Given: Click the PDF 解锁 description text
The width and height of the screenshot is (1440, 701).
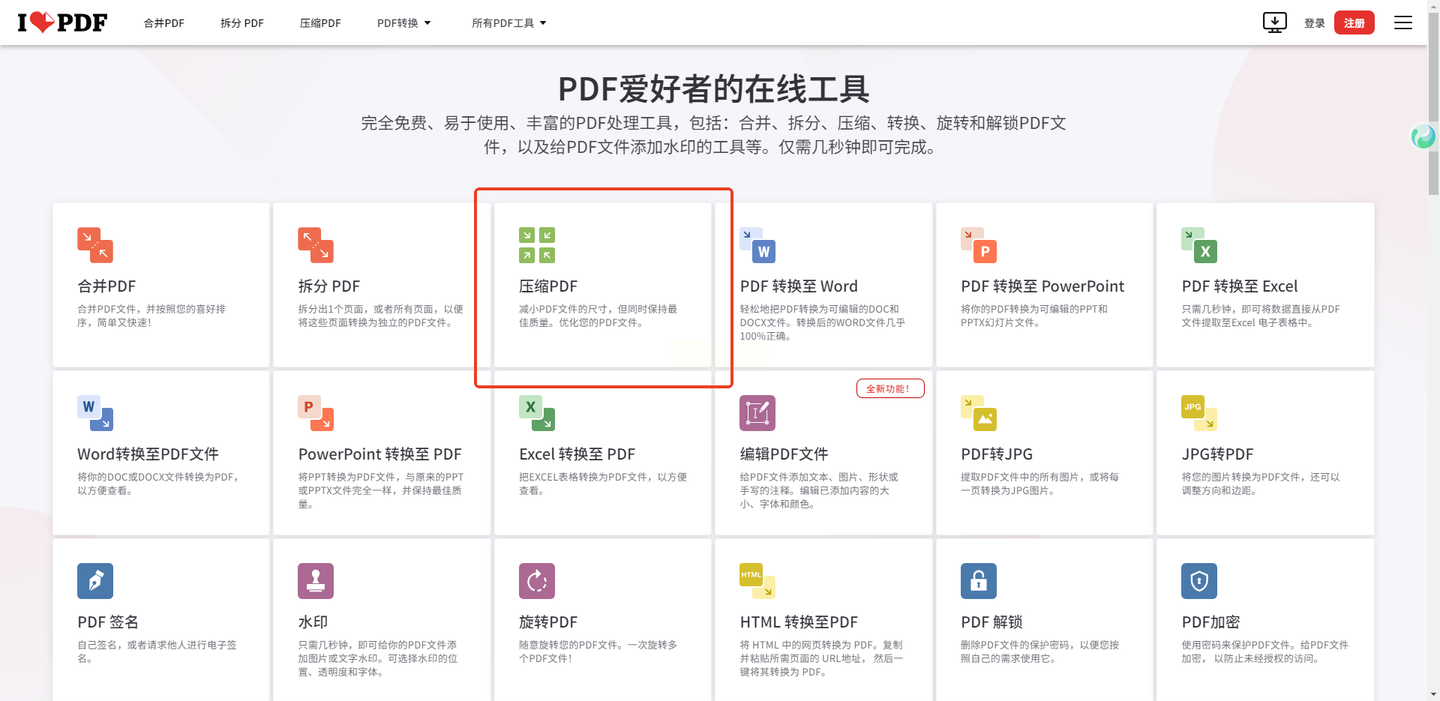Looking at the screenshot, I should click(1040, 652).
